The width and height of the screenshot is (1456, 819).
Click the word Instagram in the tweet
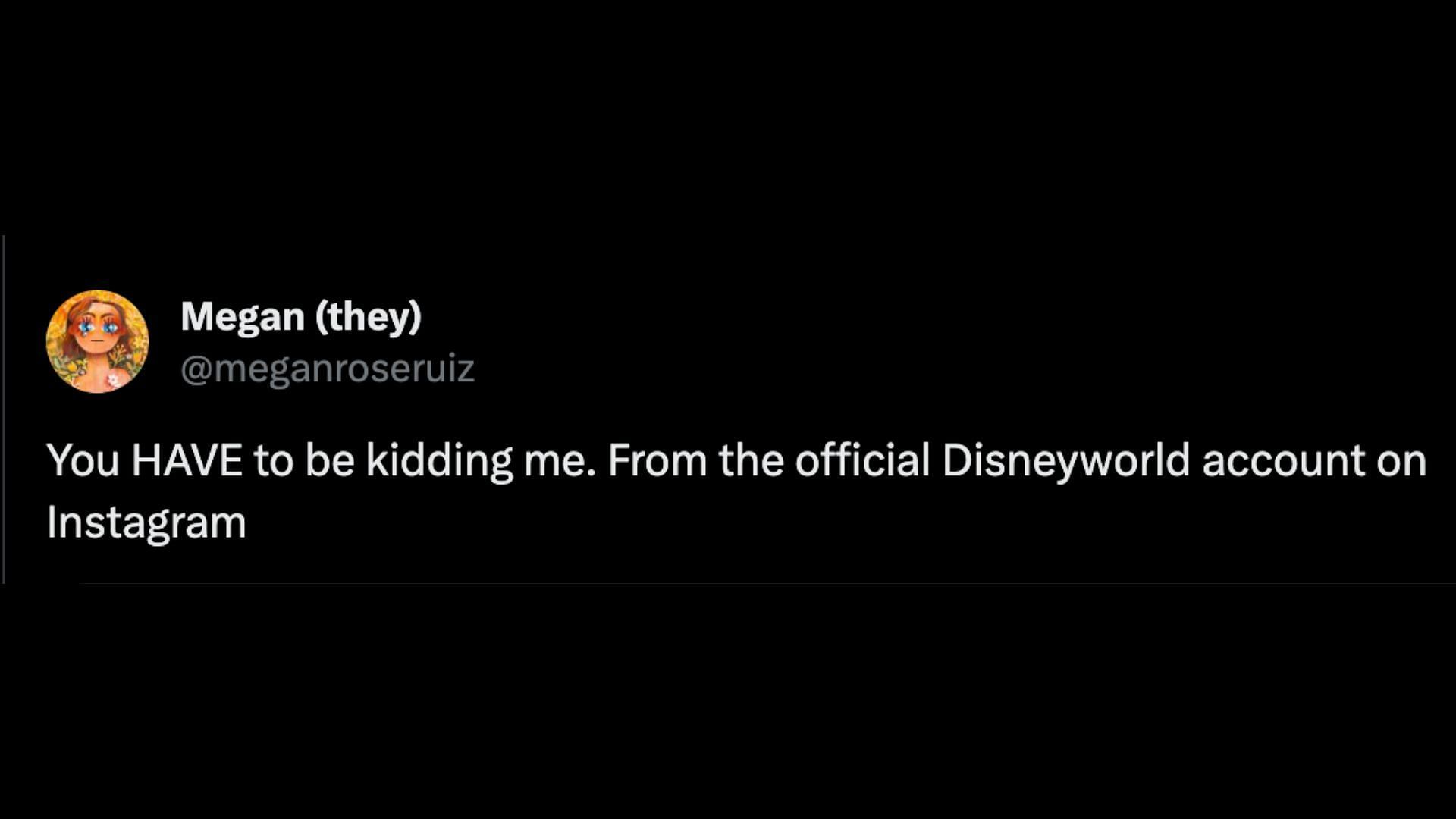pos(146,523)
